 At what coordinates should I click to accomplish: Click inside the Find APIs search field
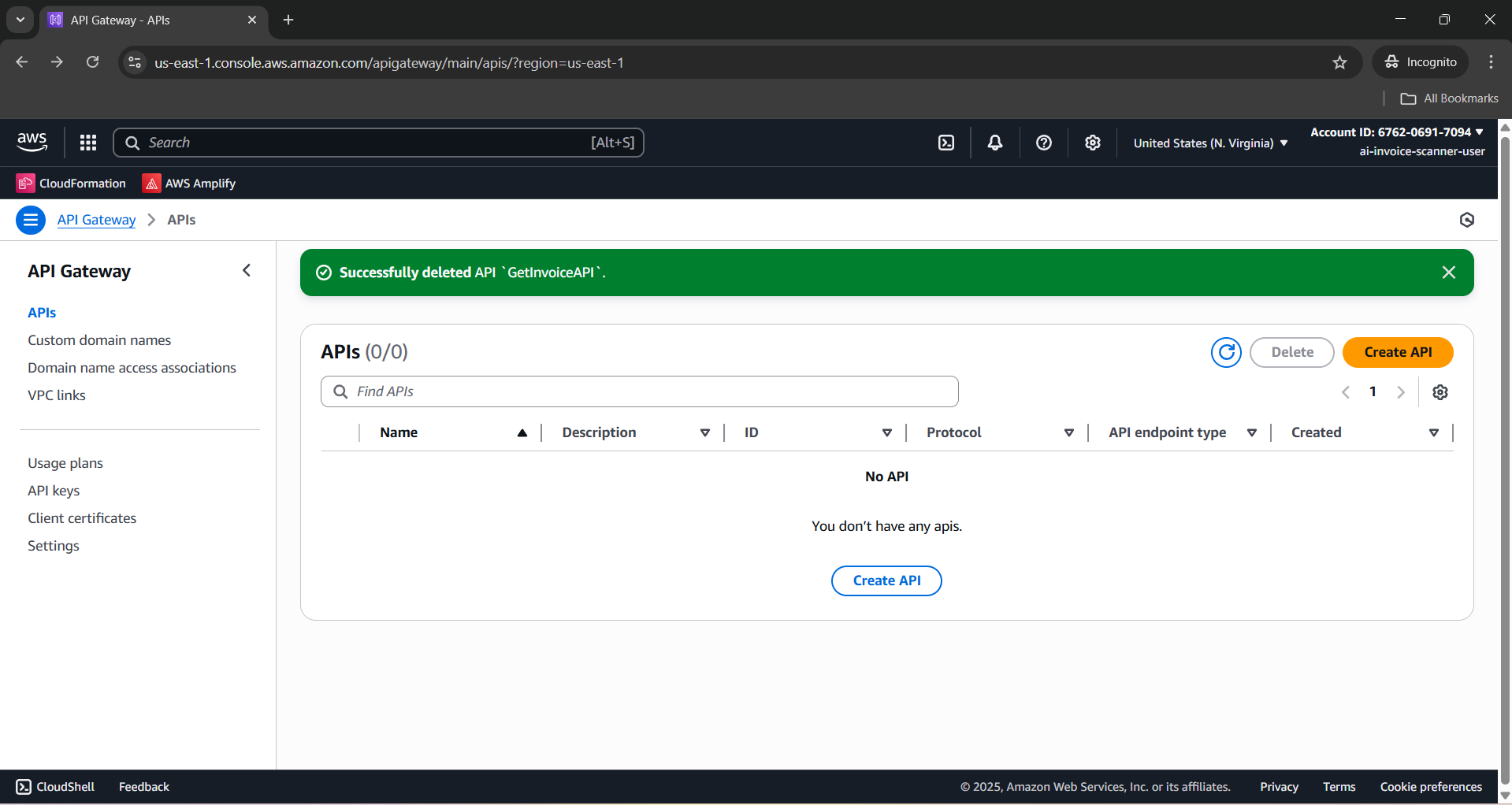(638, 391)
